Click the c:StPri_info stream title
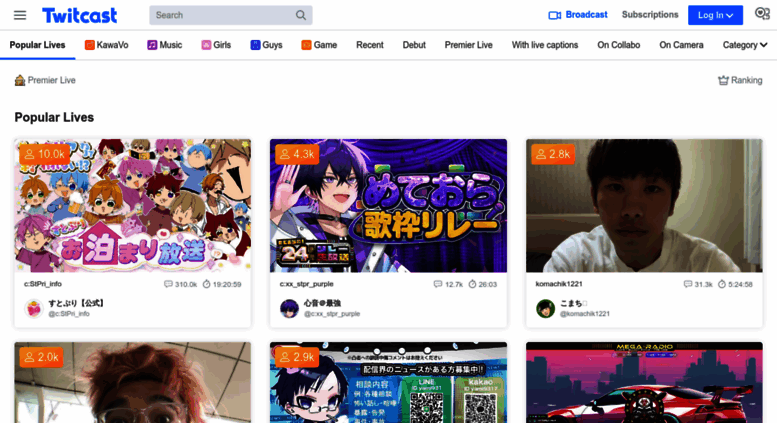 43,284
